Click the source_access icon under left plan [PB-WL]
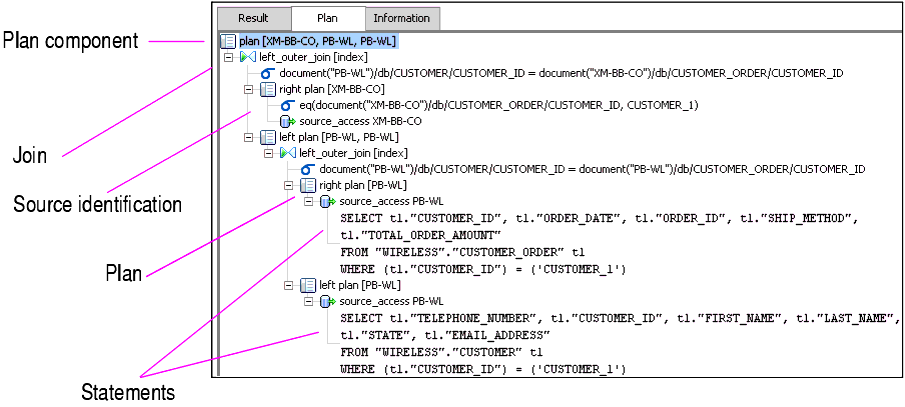Viewport: 905px width, 407px height. coord(328,301)
